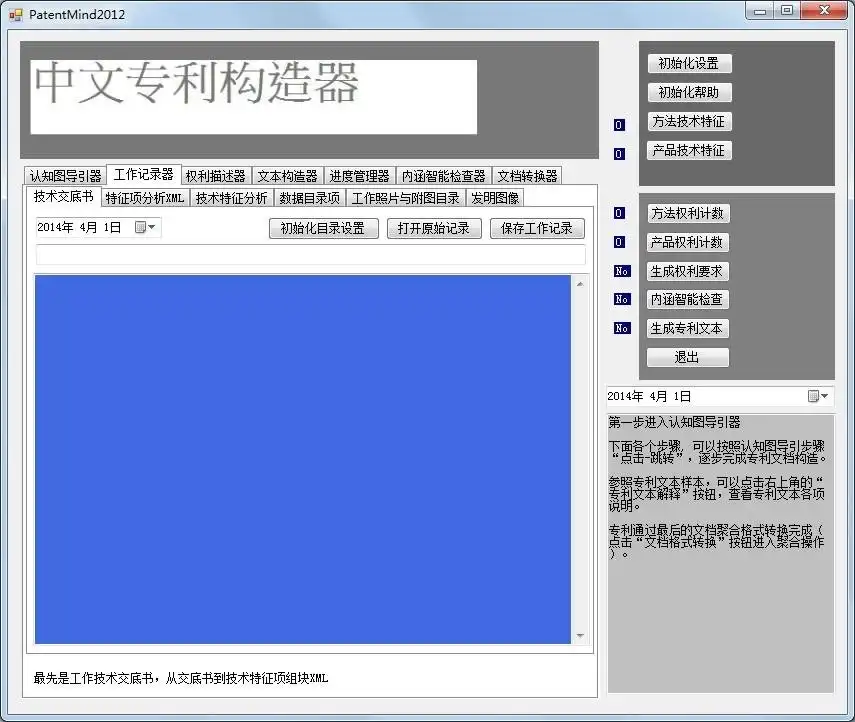
Task: Click No indicator beside 生成权利要求
Action: [622, 271]
